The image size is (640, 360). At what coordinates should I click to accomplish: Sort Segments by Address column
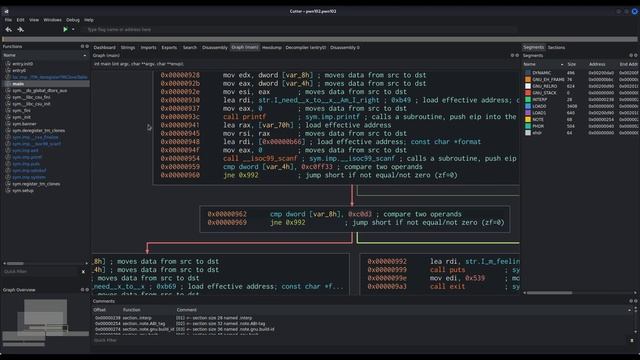(x=597, y=64)
